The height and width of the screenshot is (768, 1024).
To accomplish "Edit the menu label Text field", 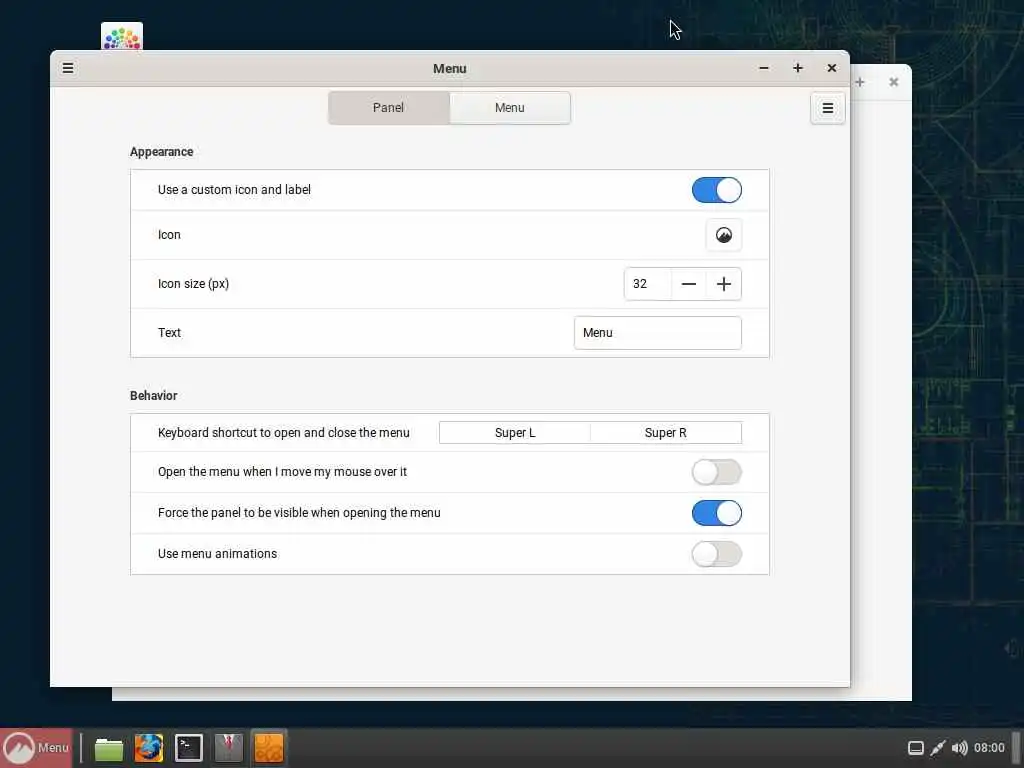I will coord(658,333).
